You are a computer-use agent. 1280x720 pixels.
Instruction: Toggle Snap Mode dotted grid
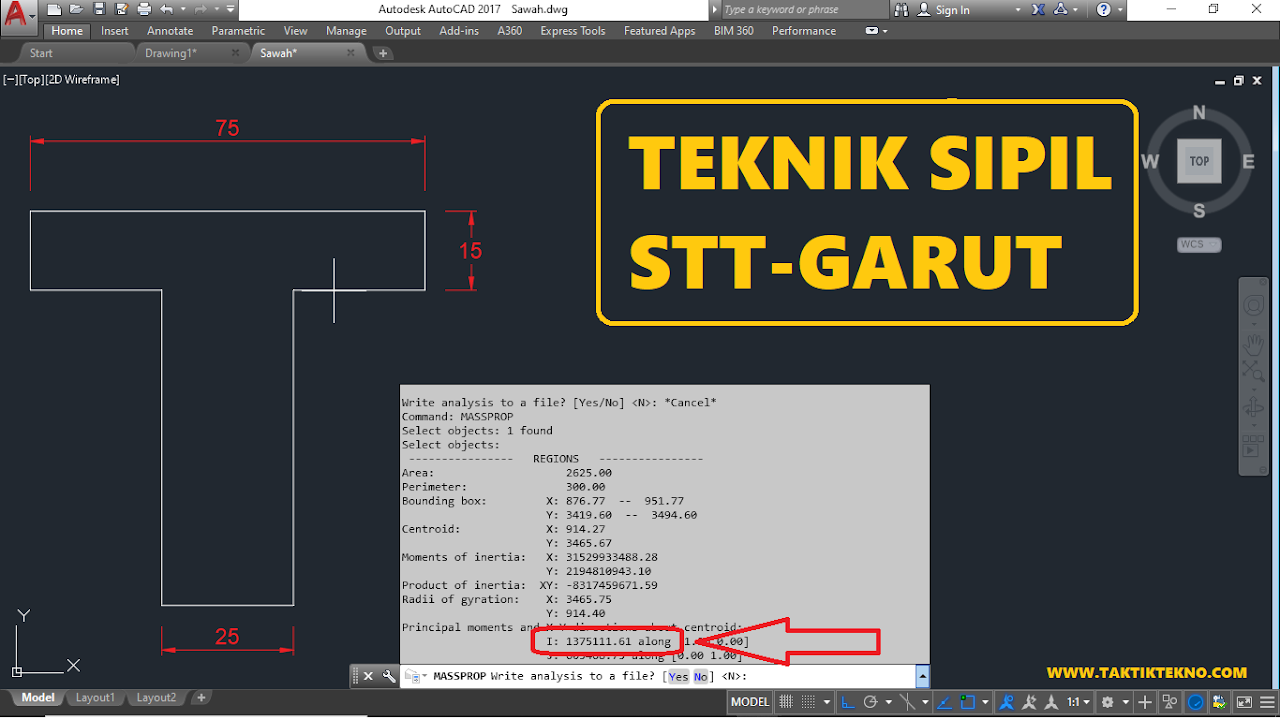(808, 702)
